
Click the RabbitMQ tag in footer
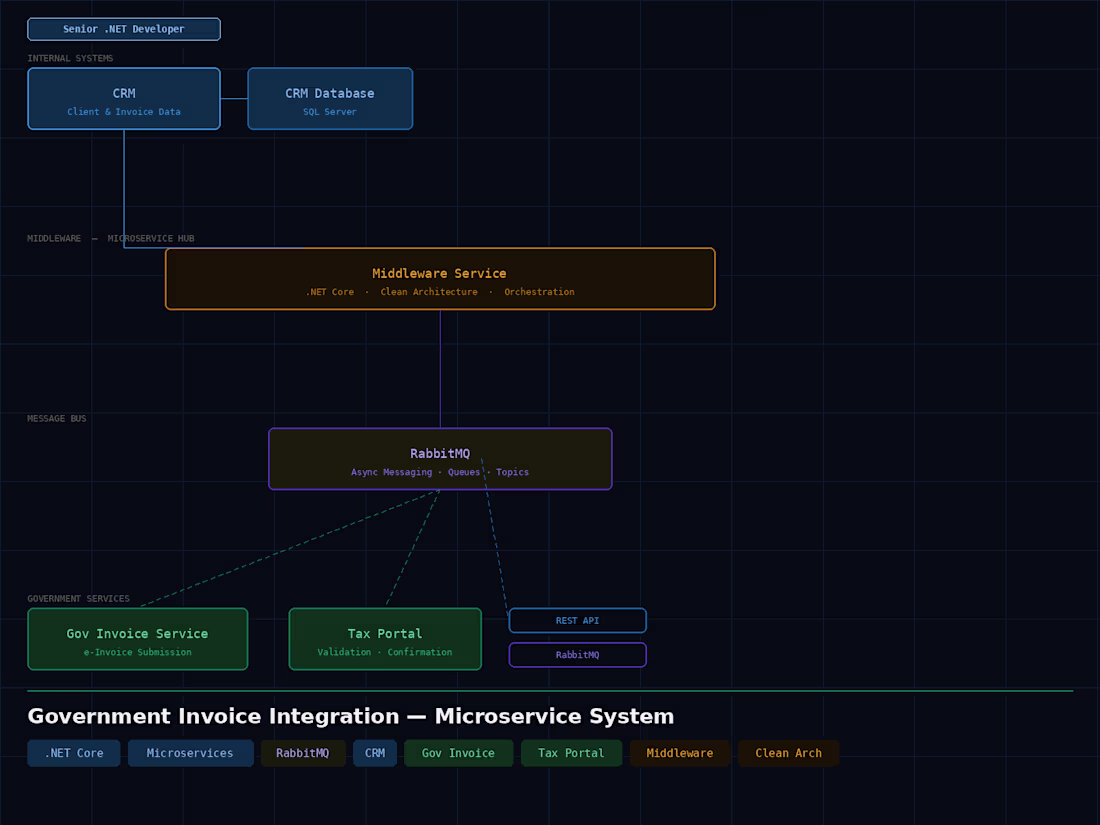(x=303, y=753)
